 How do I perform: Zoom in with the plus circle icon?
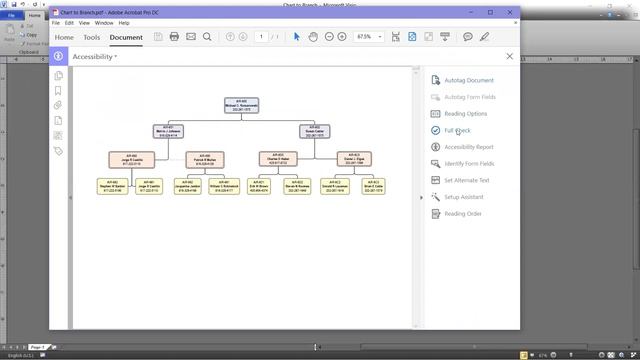coord(342,37)
